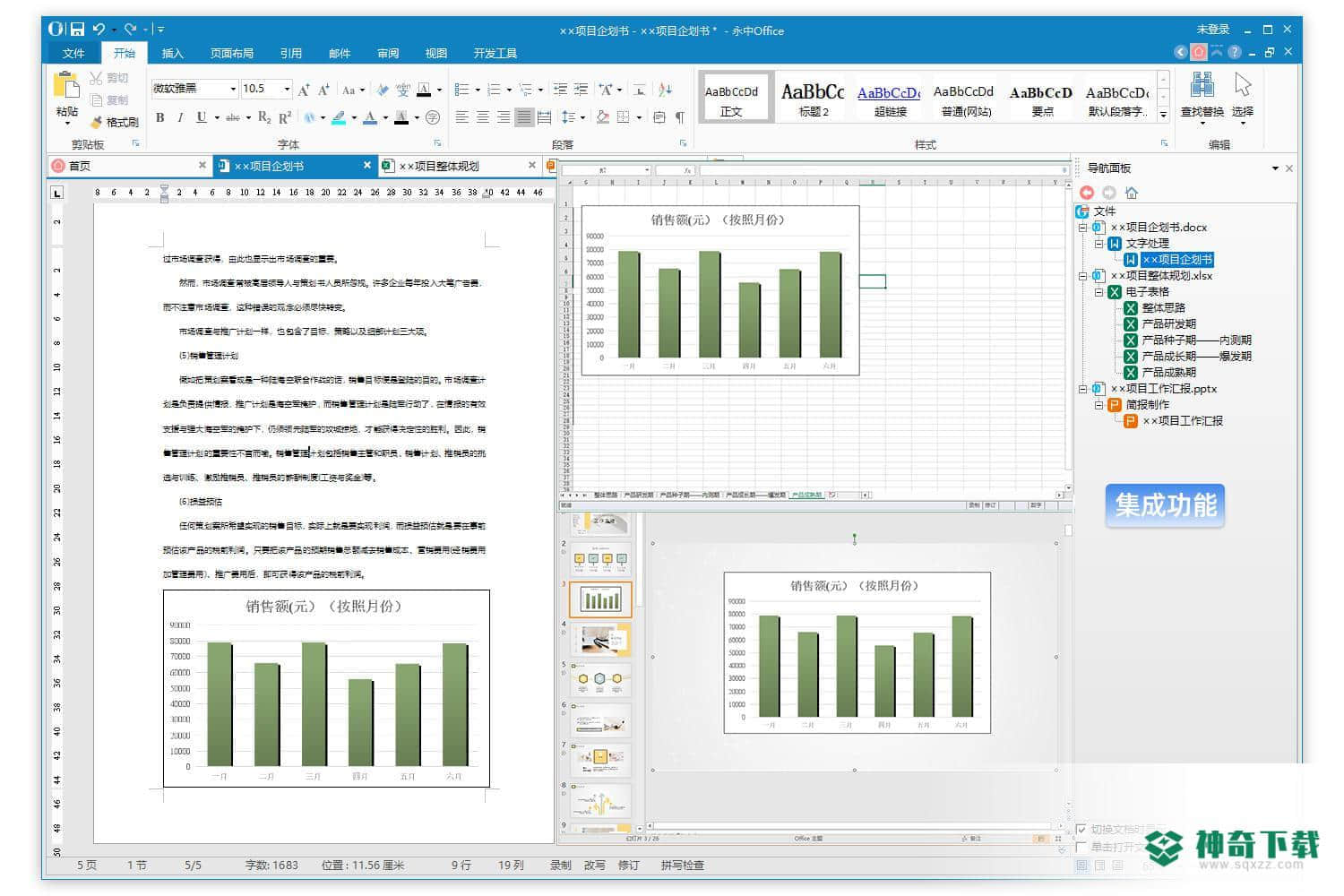Click the grow font size icon
1344x896 pixels.
click(304, 90)
